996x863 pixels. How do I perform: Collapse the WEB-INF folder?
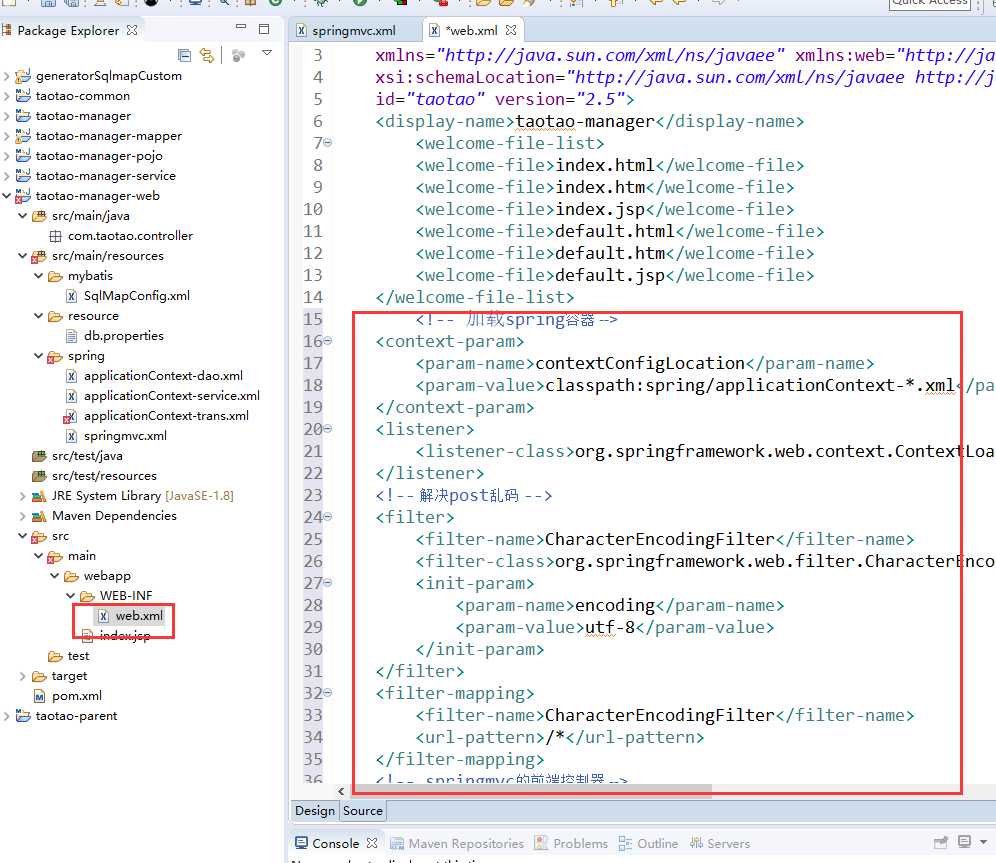(x=70, y=596)
